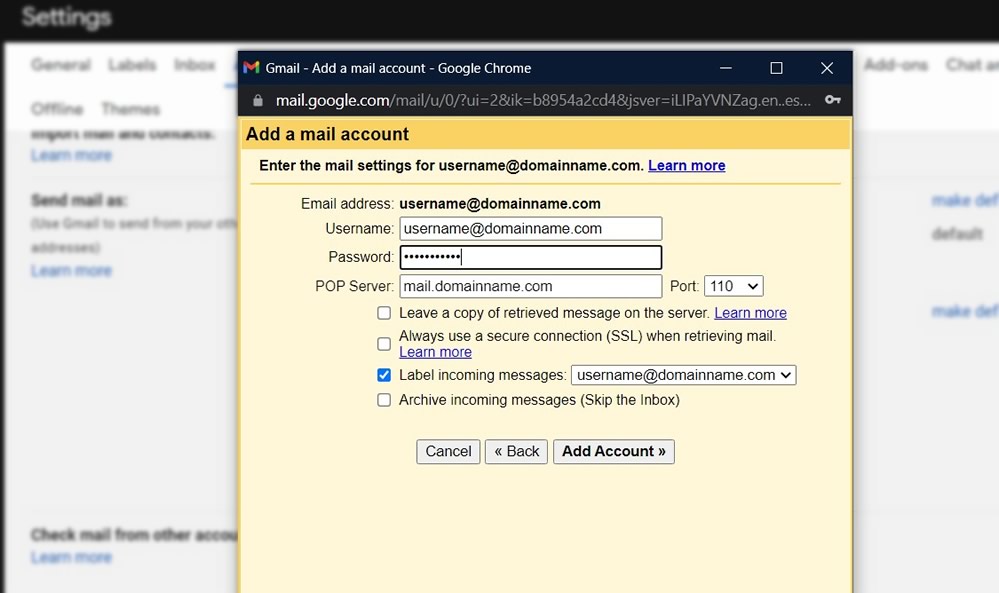Viewport: 999px width, 593px height.
Task: Open Learn more link after leave a copy option
Action: (751, 313)
